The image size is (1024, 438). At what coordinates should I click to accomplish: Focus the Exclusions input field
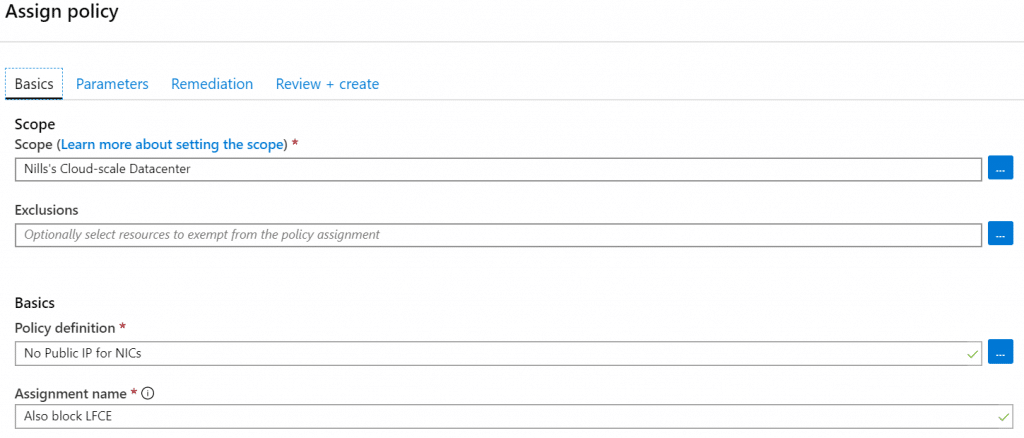pos(498,234)
